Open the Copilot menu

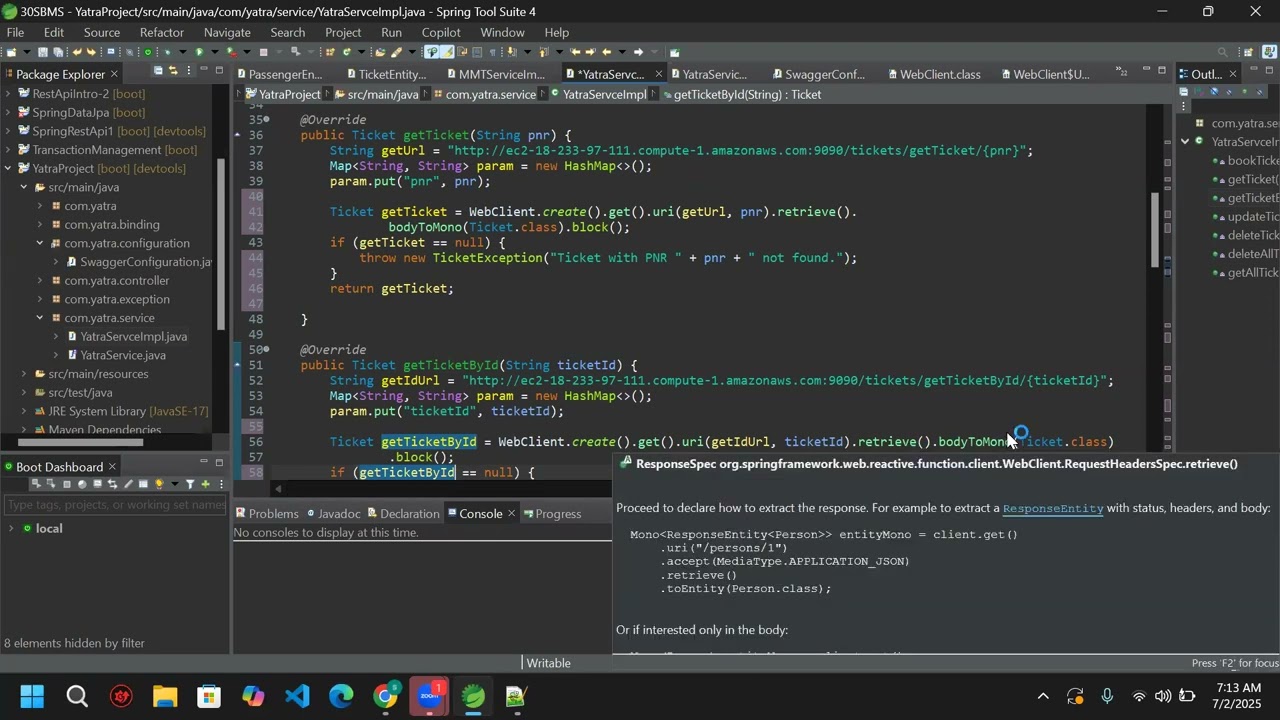441,32
